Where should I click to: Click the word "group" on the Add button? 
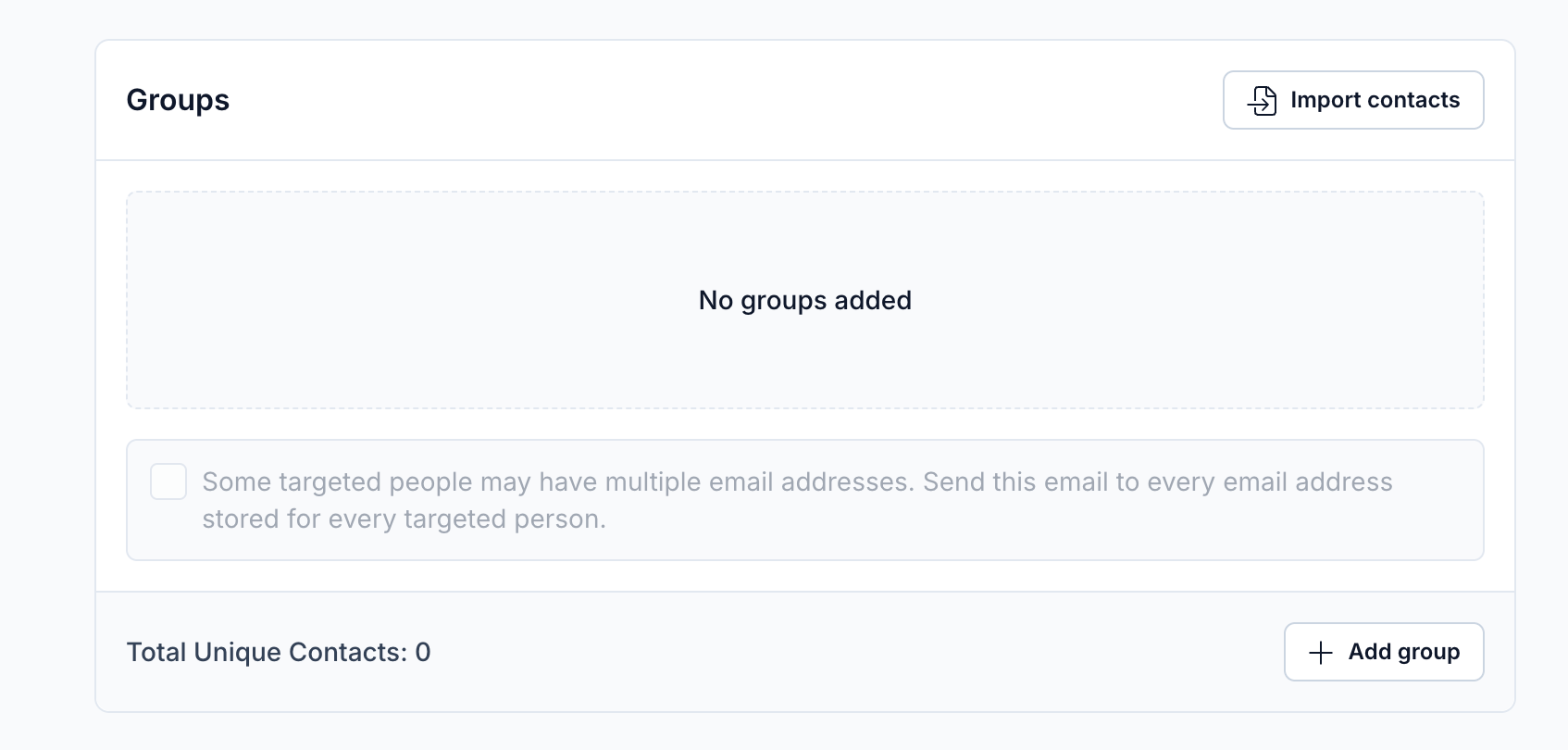[x=1428, y=652]
